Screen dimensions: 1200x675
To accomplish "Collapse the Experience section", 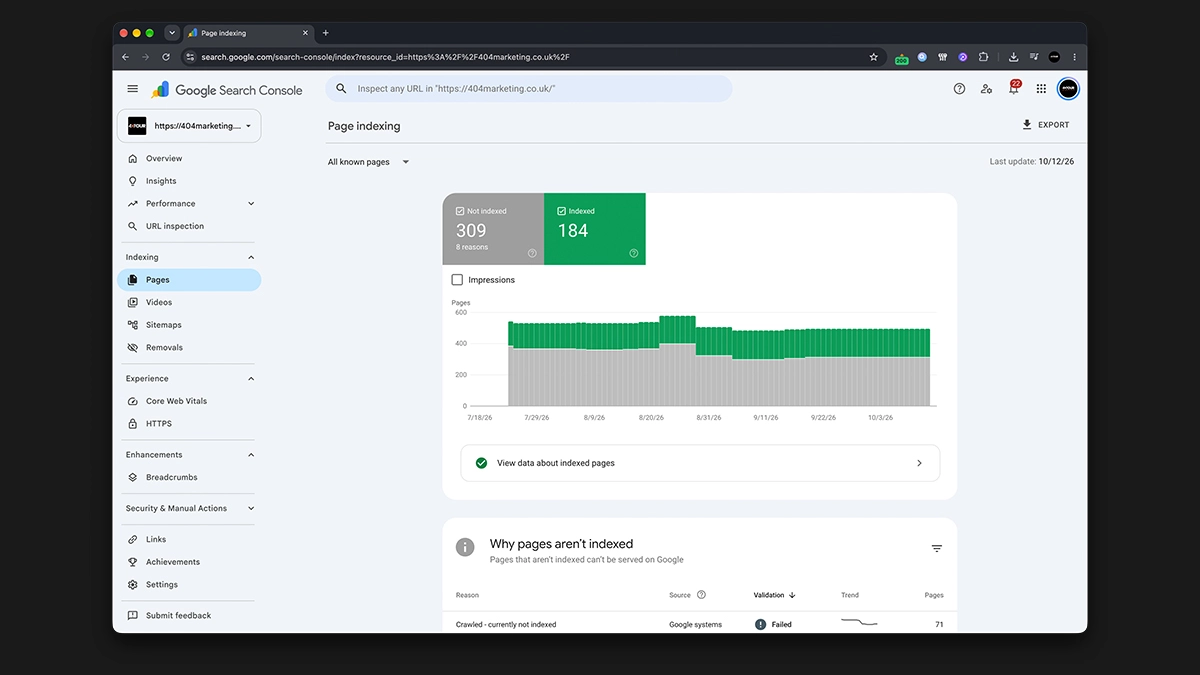I will 251,379.
